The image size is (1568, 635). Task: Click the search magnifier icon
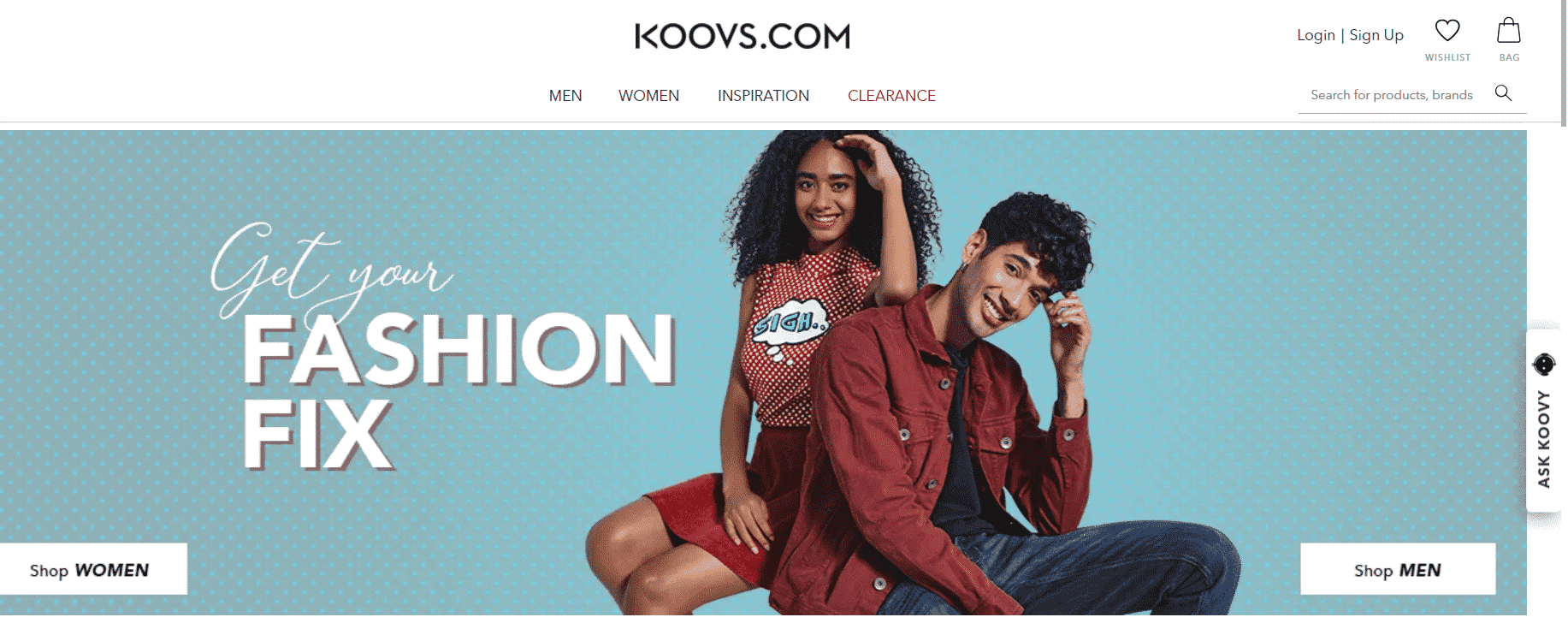[1503, 93]
